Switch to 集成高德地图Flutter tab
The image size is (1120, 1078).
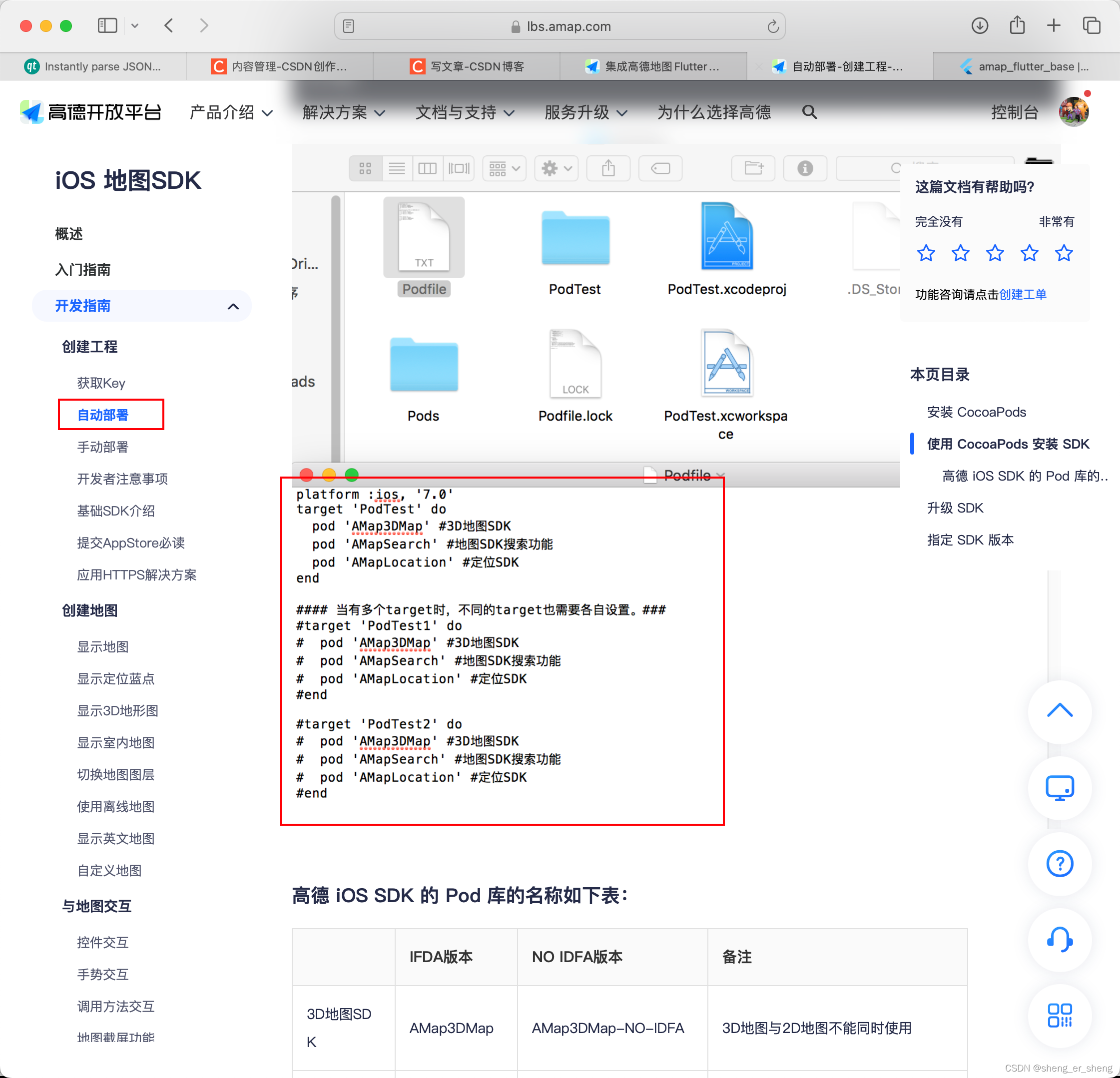654,66
